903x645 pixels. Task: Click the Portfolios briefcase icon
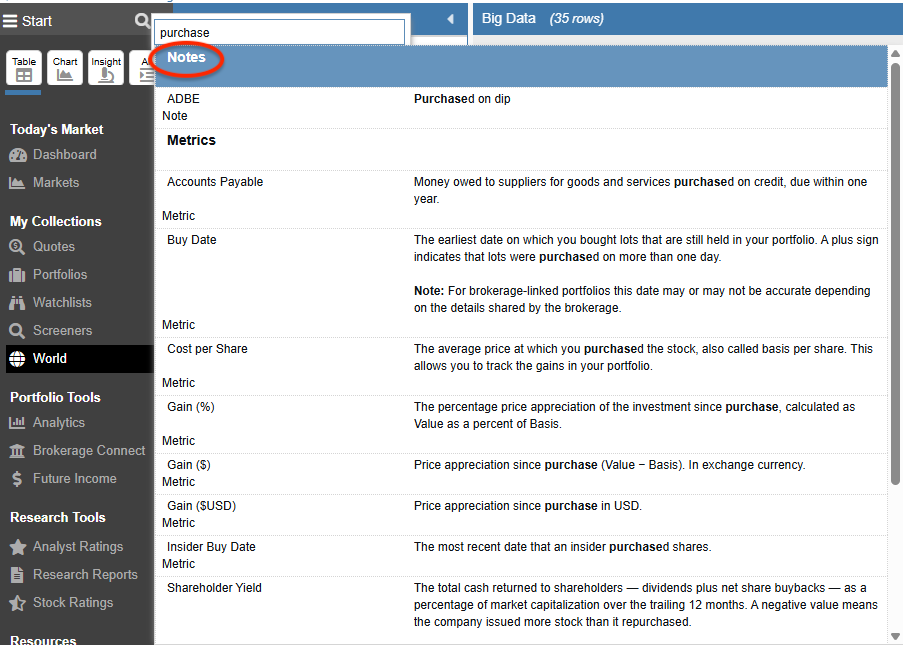[x=17, y=275]
